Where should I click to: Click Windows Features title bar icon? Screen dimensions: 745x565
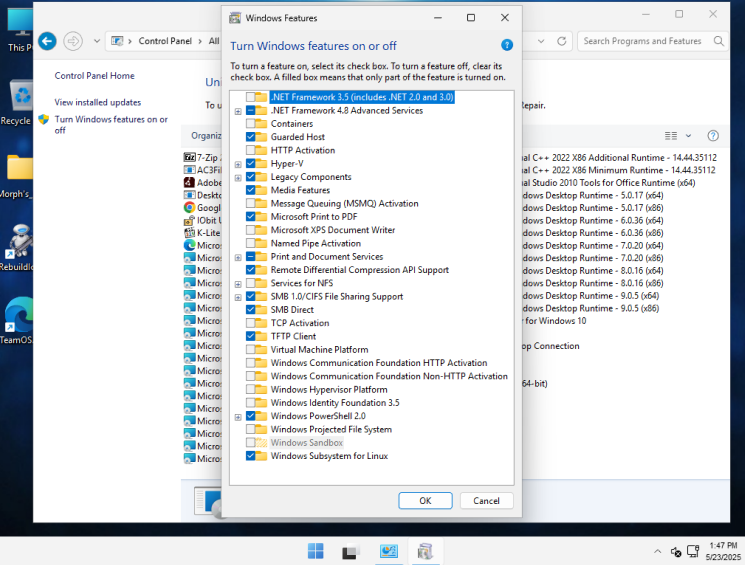click(x=235, y=18)
